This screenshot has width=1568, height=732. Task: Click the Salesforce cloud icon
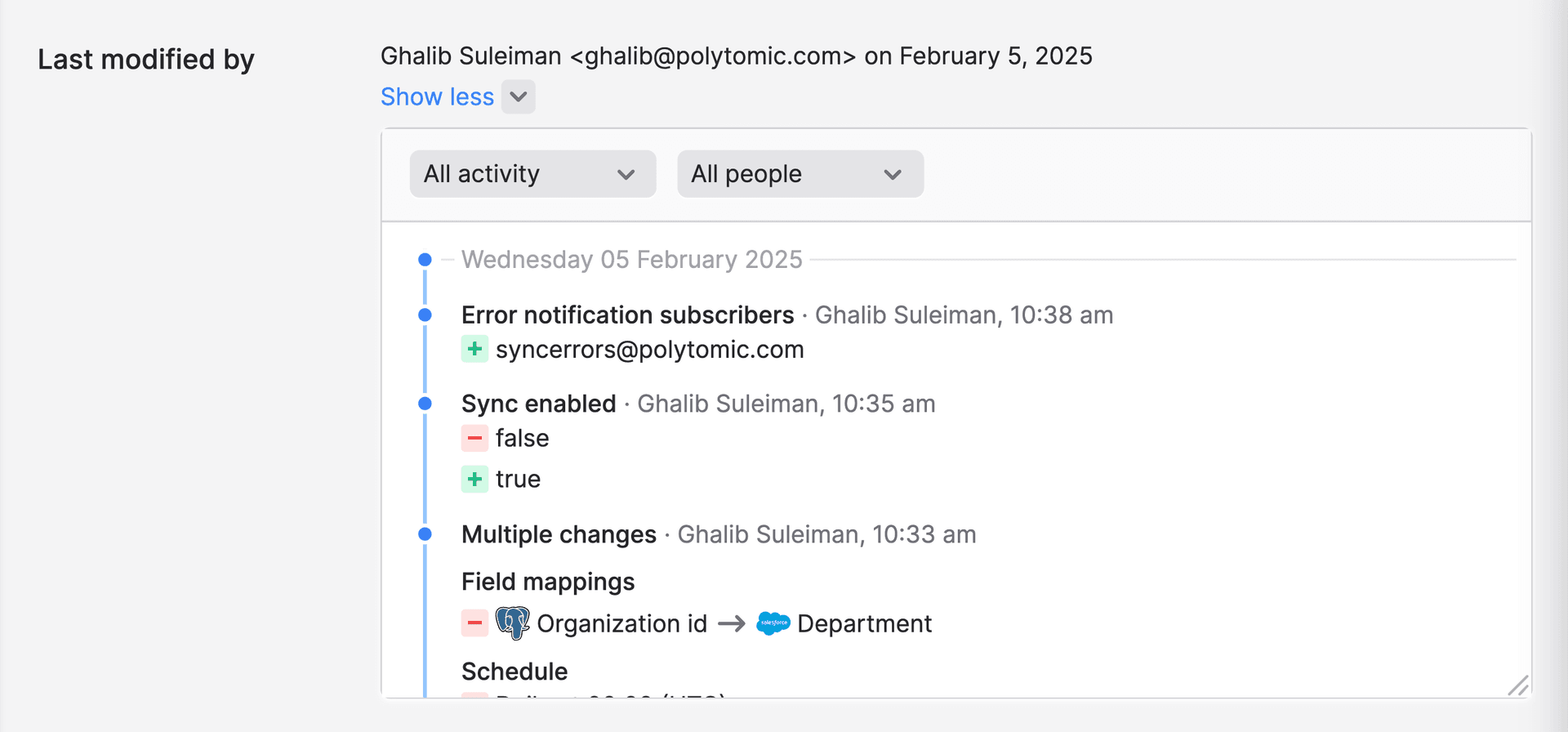coord(773,623)
